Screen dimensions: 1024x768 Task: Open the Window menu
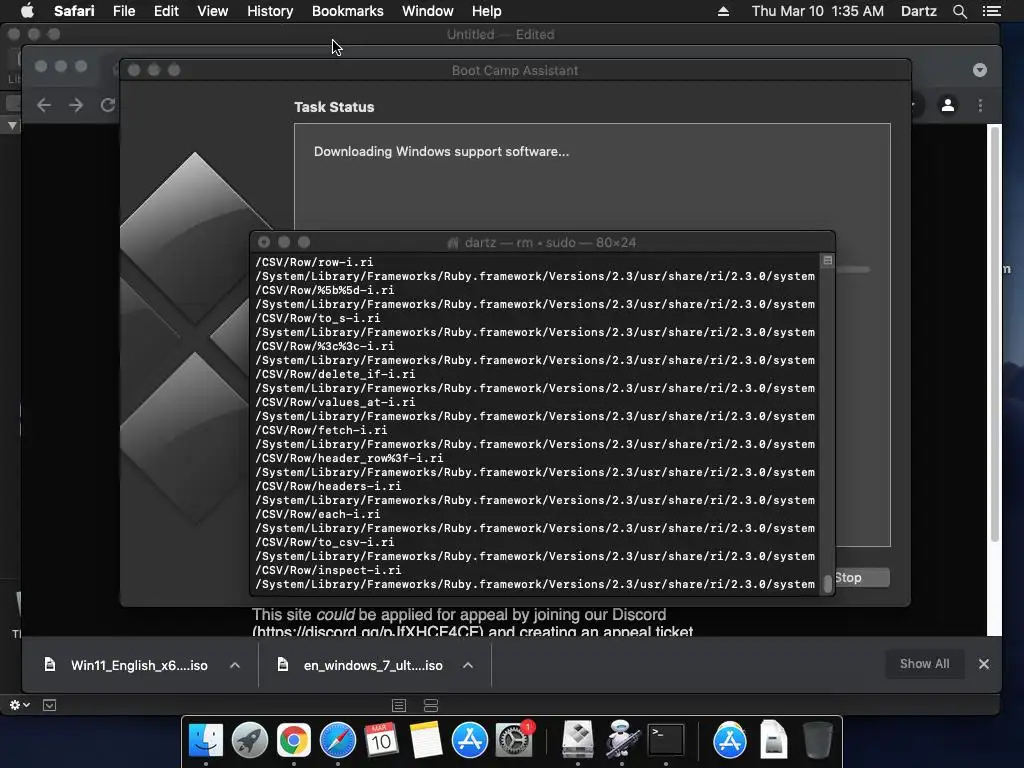[x=427, y=11]
